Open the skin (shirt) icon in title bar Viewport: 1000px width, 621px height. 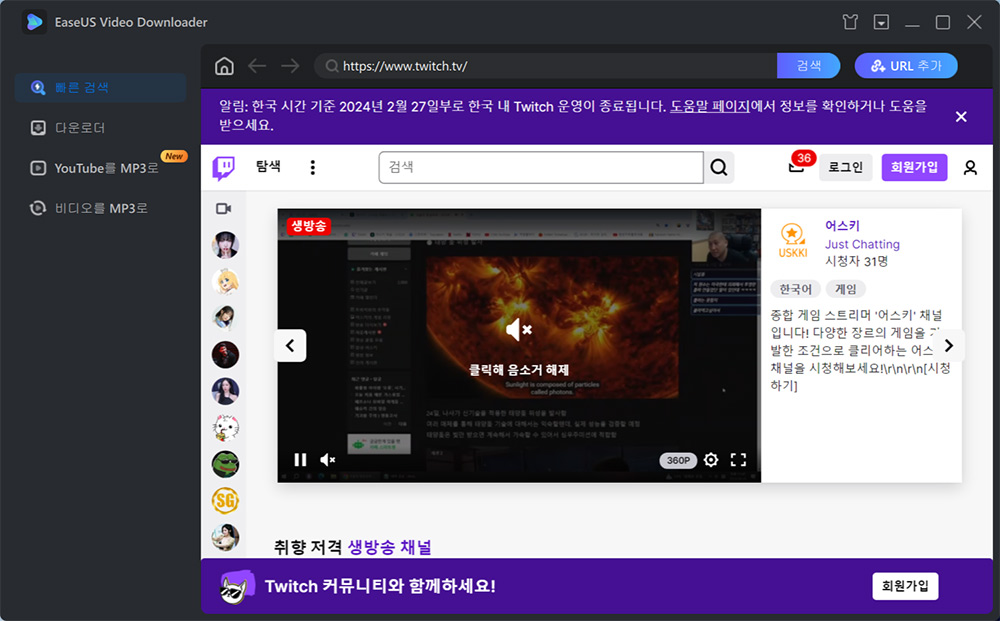click(849, 22)
